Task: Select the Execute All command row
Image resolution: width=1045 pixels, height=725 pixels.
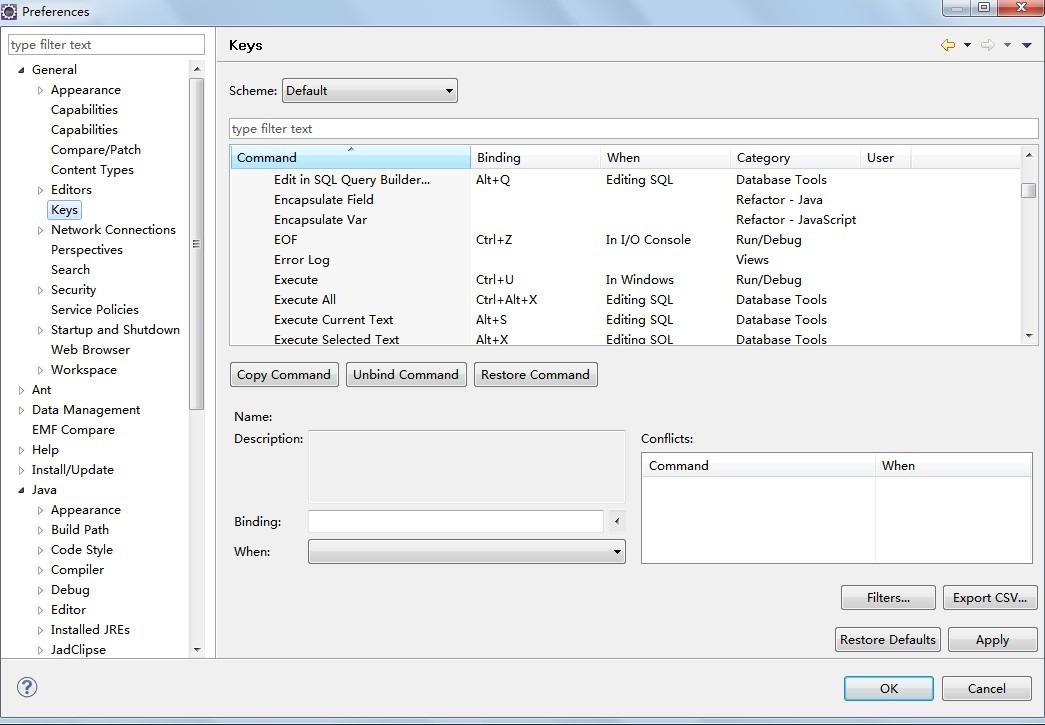Action: click(305, 300)
